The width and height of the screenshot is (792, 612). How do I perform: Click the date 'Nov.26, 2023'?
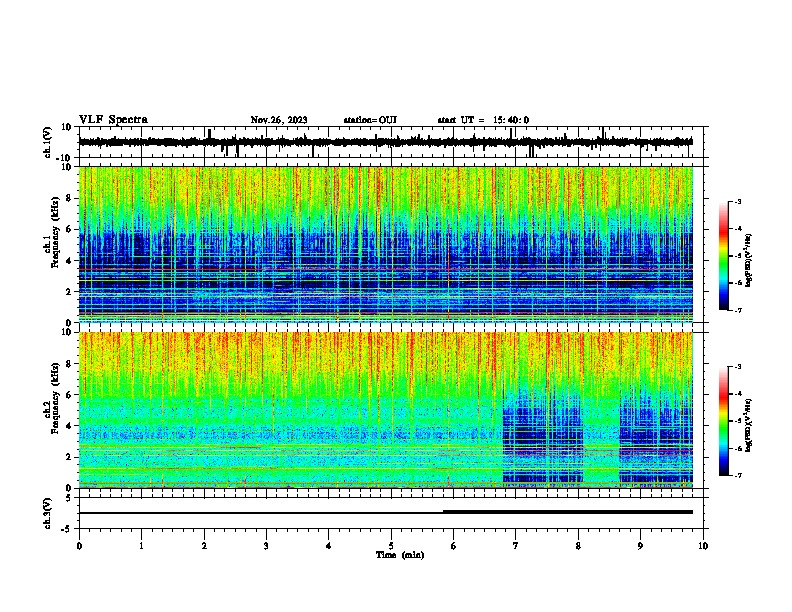click(x=279, y=120)
